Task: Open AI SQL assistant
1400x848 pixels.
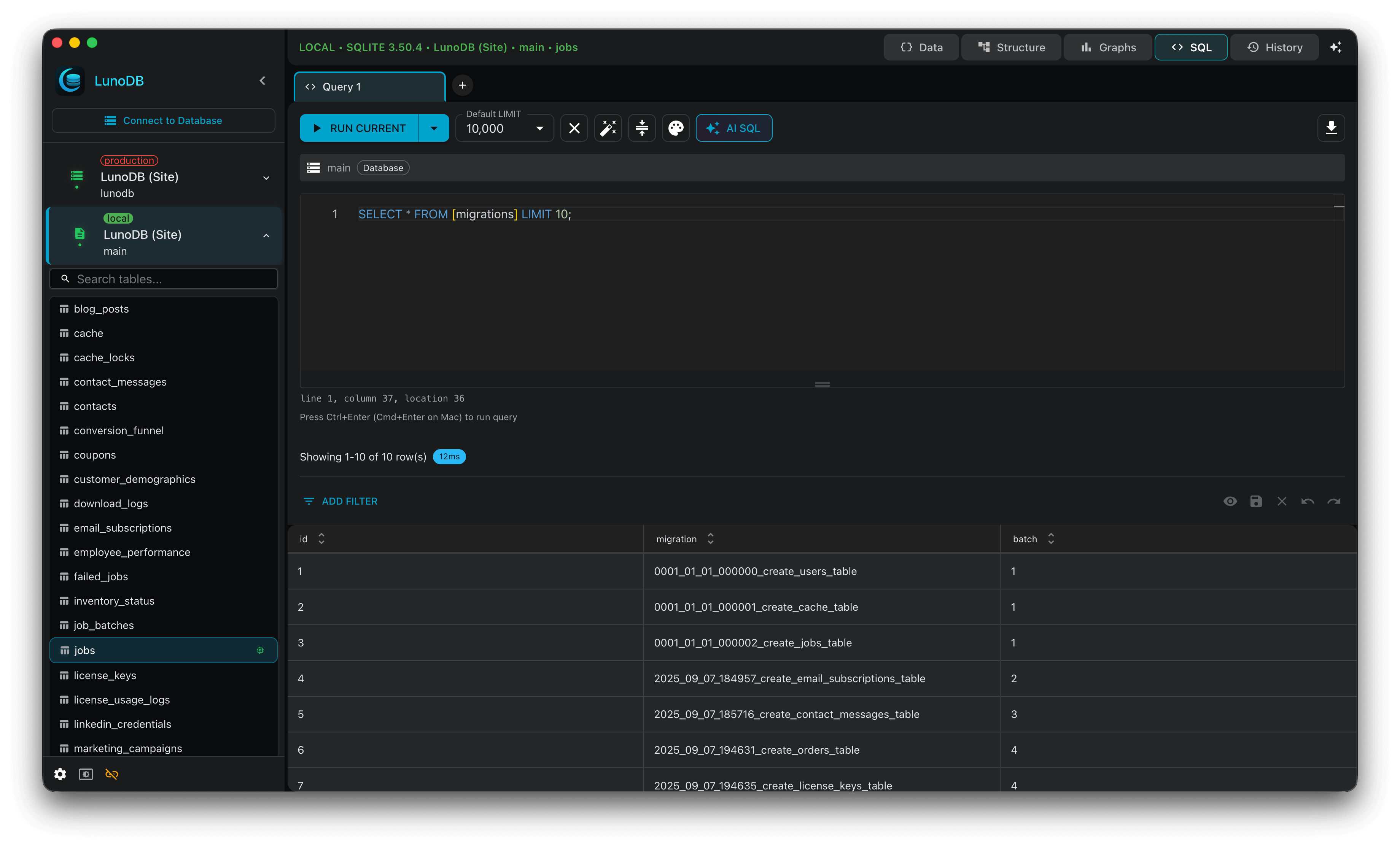Action: [x=733, y=128]
